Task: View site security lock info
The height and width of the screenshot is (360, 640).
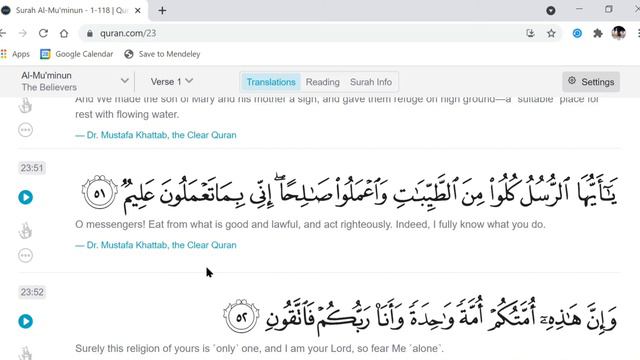Action: tap(90, 33)
